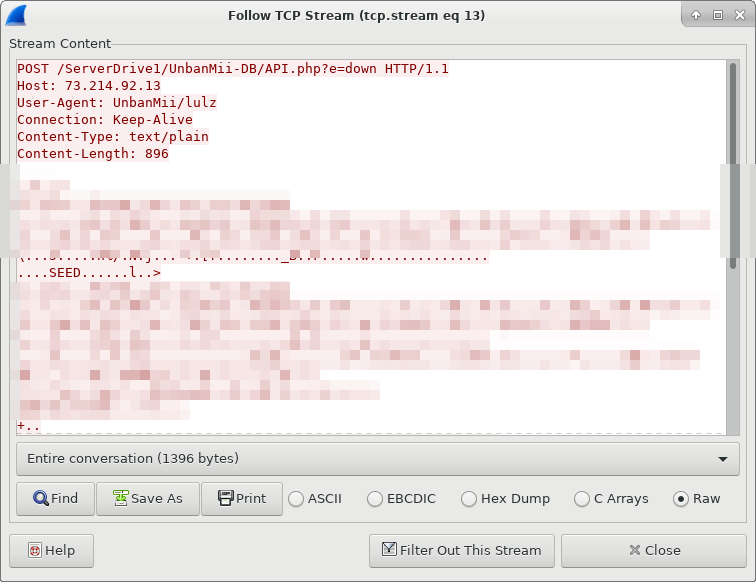Click the Content-Length header line

[93, 154]
